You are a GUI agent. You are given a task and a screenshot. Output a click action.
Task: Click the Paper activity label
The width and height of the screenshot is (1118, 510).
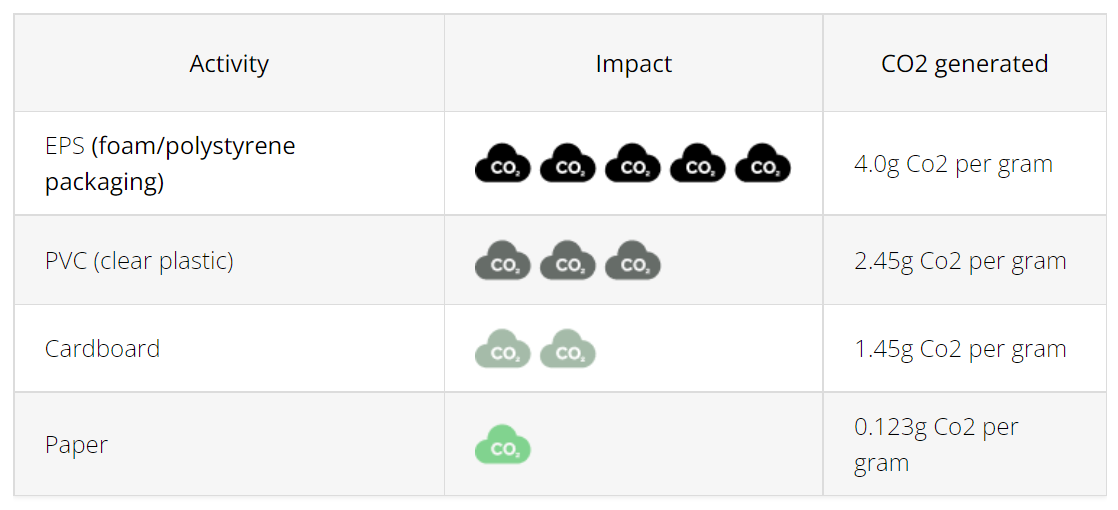tap(76, 445)
